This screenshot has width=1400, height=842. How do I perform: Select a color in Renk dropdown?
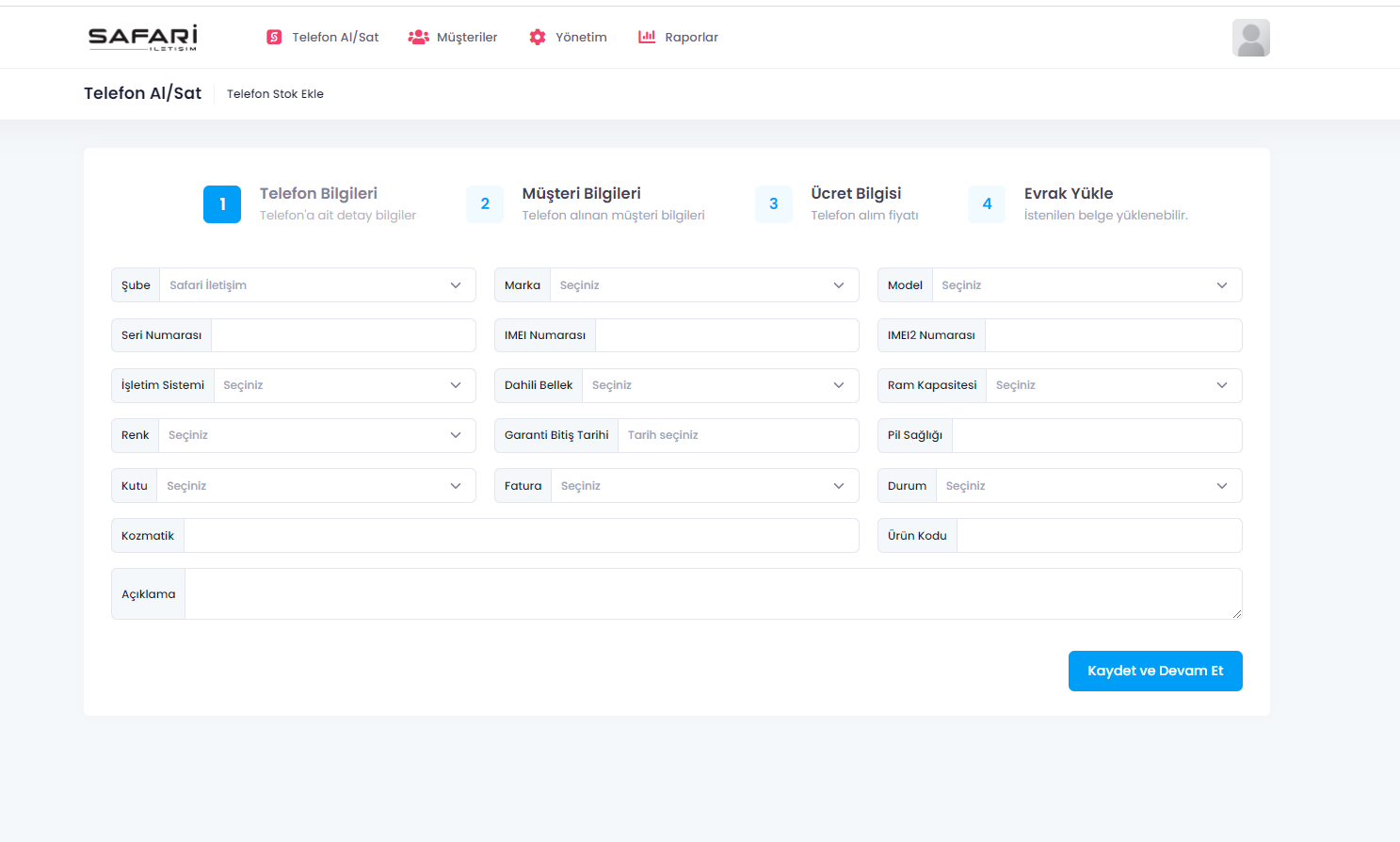tap(317, 435)
